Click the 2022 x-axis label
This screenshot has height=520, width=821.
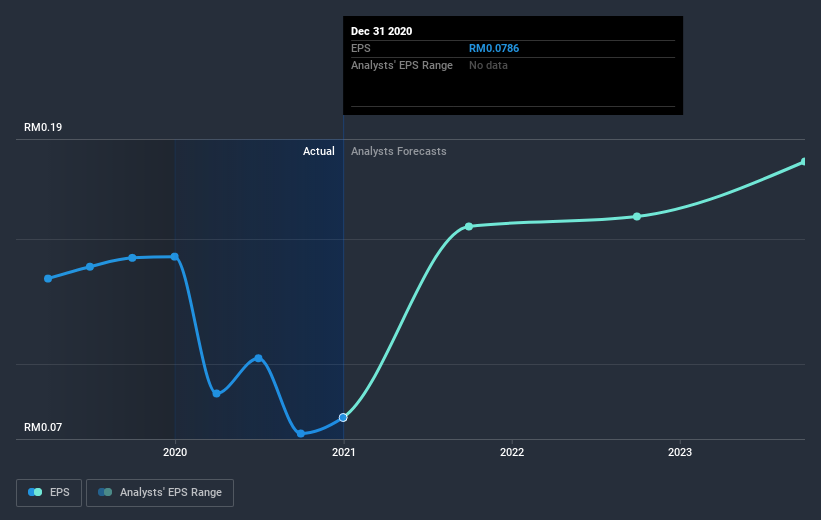pos(512,452)
